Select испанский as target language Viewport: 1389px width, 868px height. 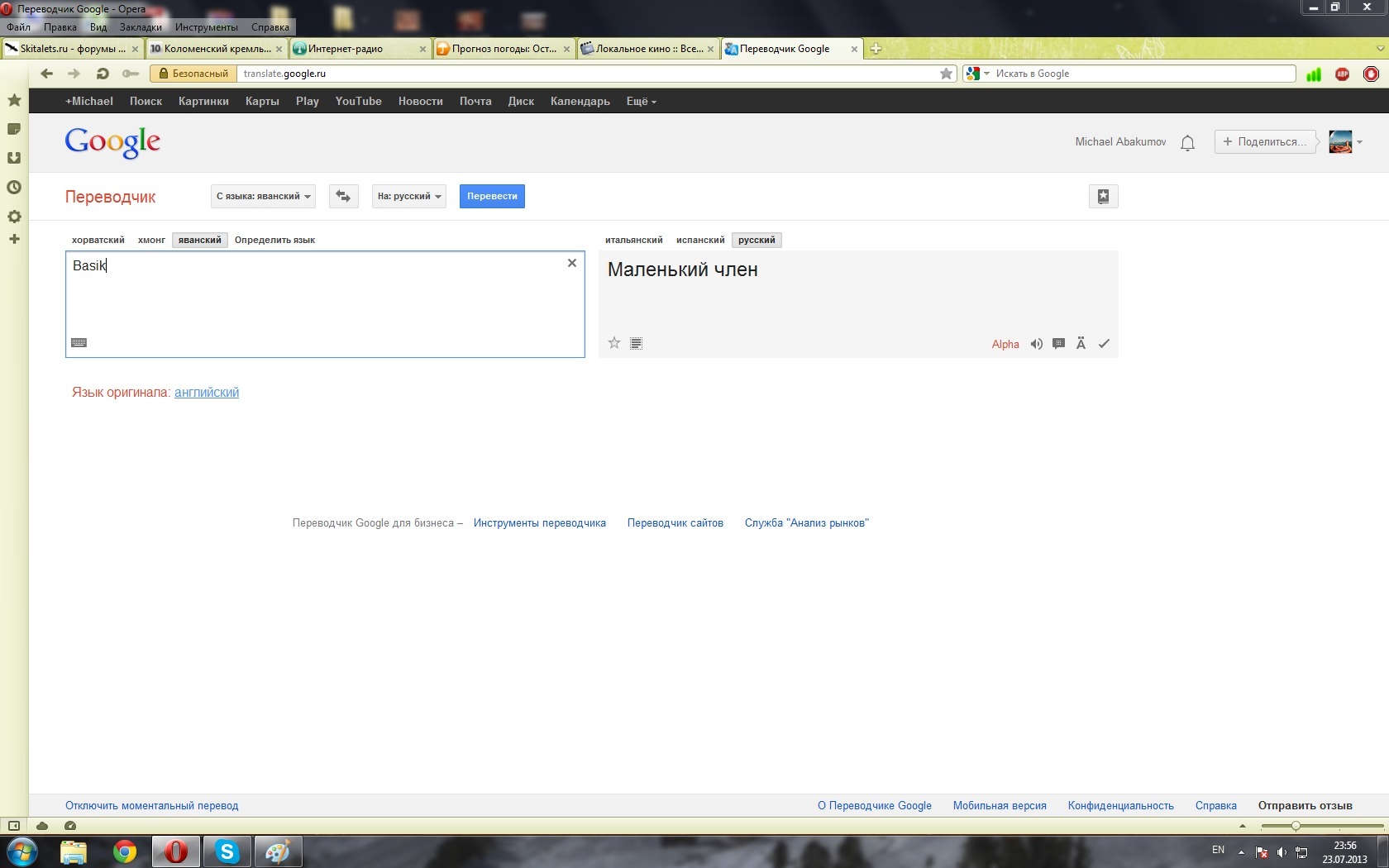click(x=700, y=241)
